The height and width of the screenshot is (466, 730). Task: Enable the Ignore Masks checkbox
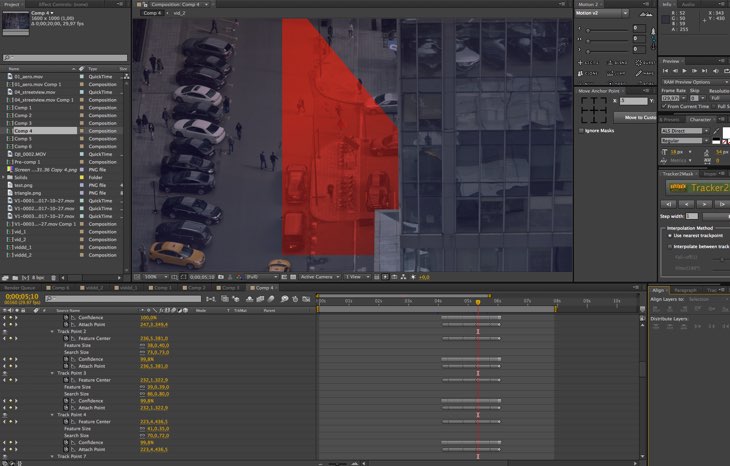[x=582, y=130]
